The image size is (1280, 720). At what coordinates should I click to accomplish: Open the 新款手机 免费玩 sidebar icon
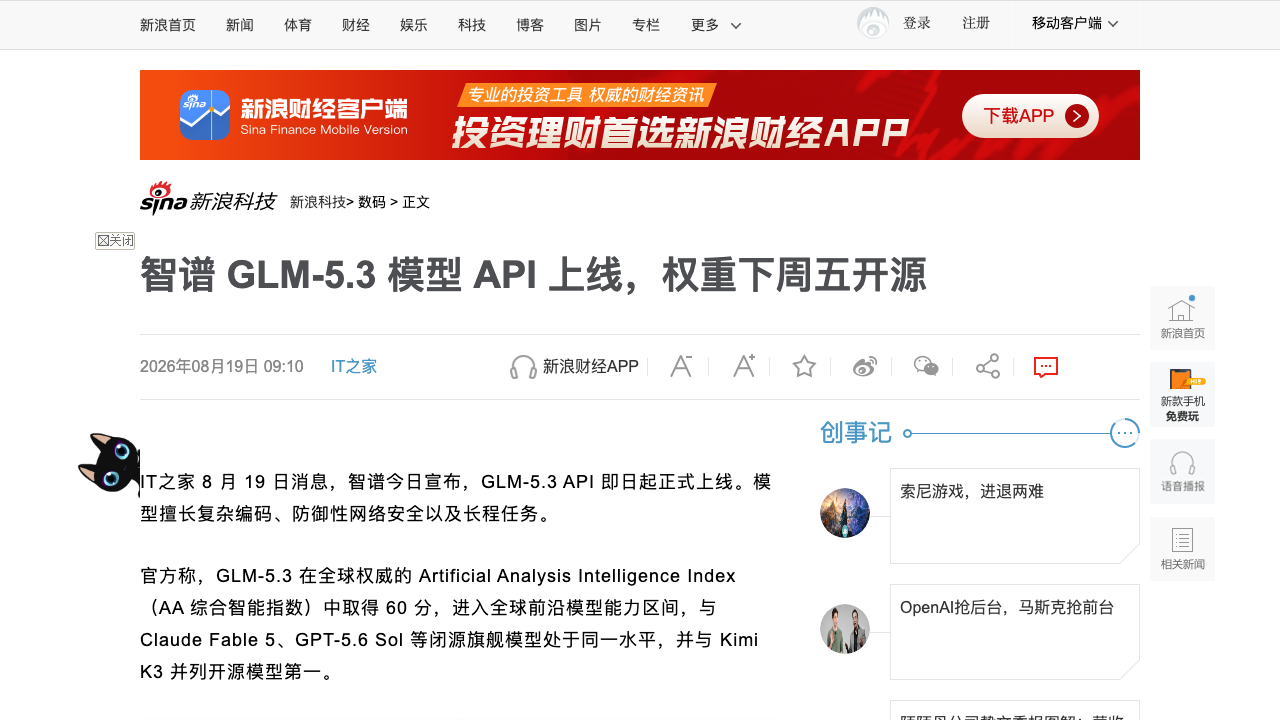point(1182,395)
